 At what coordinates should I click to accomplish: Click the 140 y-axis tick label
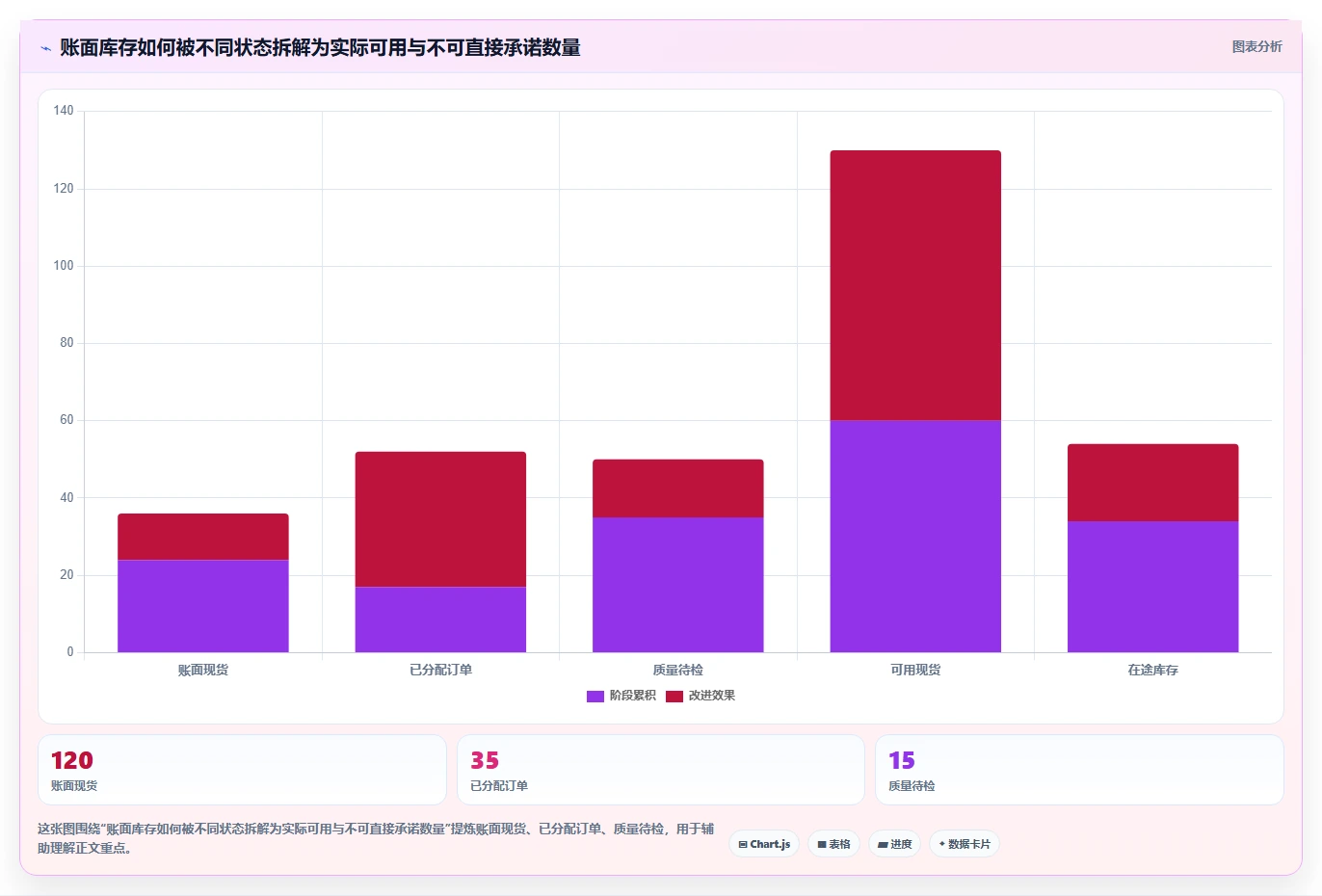[64, 111]
